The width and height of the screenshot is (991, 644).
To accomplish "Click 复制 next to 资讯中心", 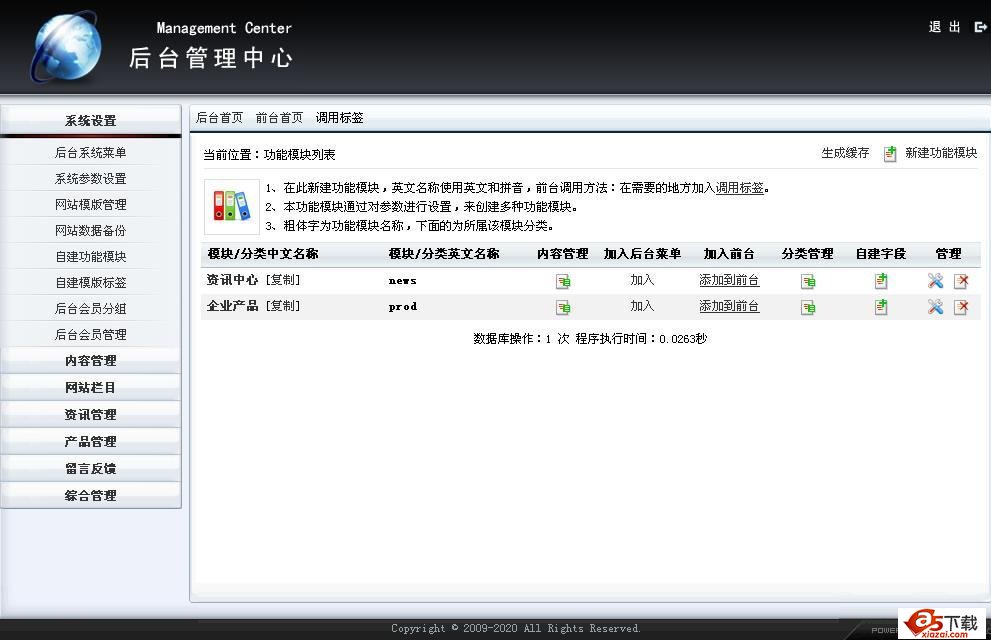I will [x=283, y=280].
